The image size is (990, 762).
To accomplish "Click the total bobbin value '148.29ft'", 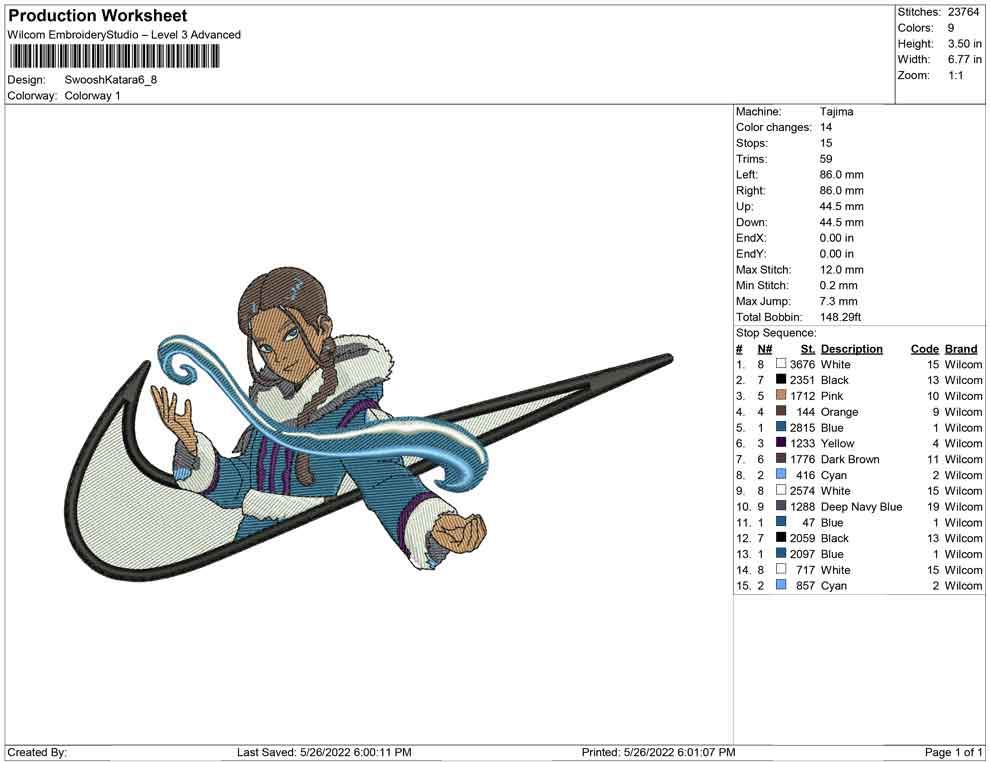I will point(840,316).
